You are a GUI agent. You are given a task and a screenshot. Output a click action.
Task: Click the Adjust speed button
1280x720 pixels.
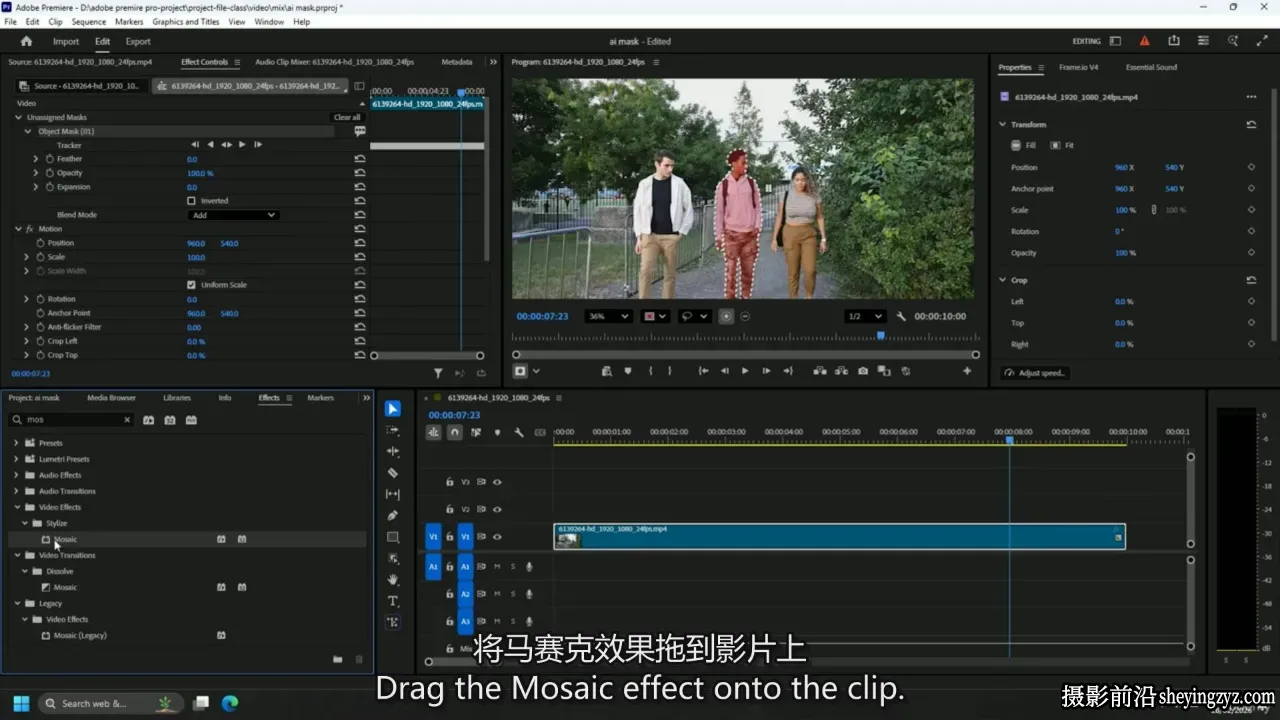point(1036,373)
